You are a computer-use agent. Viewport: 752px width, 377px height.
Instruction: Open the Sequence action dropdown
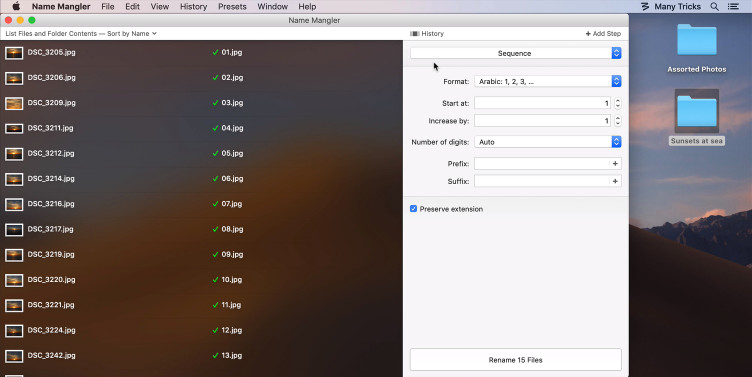point(516,53)
